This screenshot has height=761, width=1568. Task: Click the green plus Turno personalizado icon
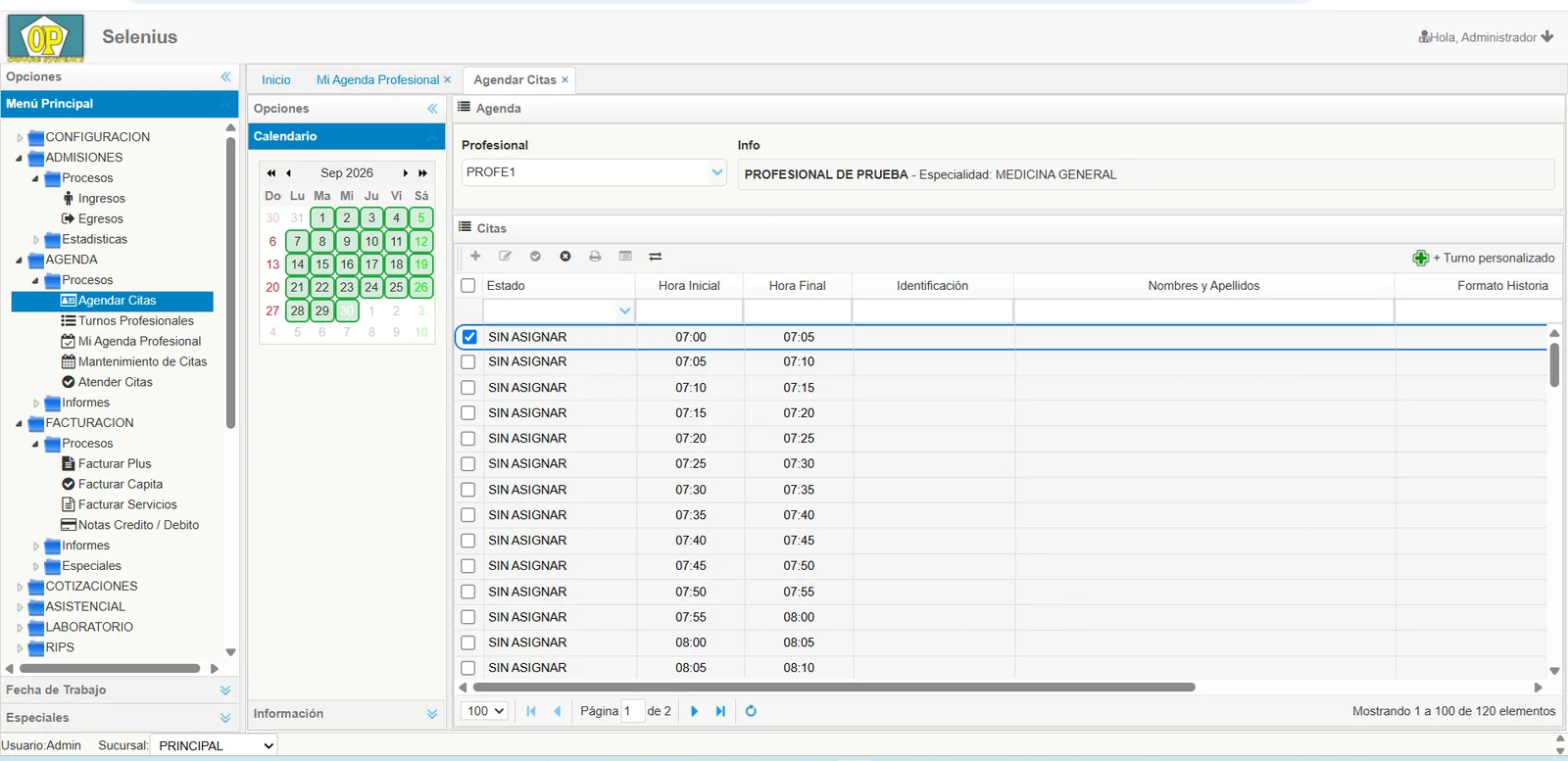coord(1421,258)
